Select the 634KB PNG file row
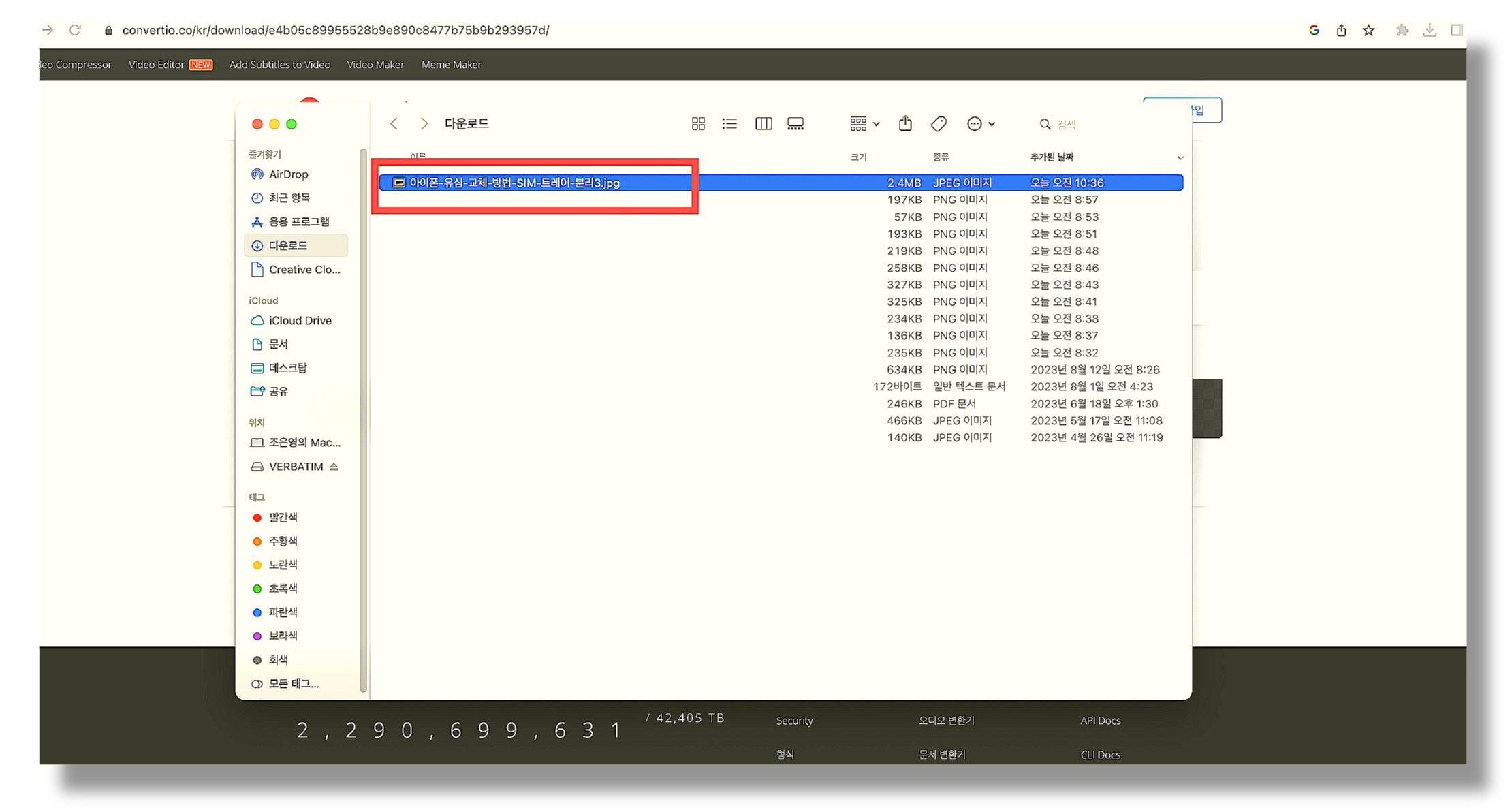 point(781,369)
